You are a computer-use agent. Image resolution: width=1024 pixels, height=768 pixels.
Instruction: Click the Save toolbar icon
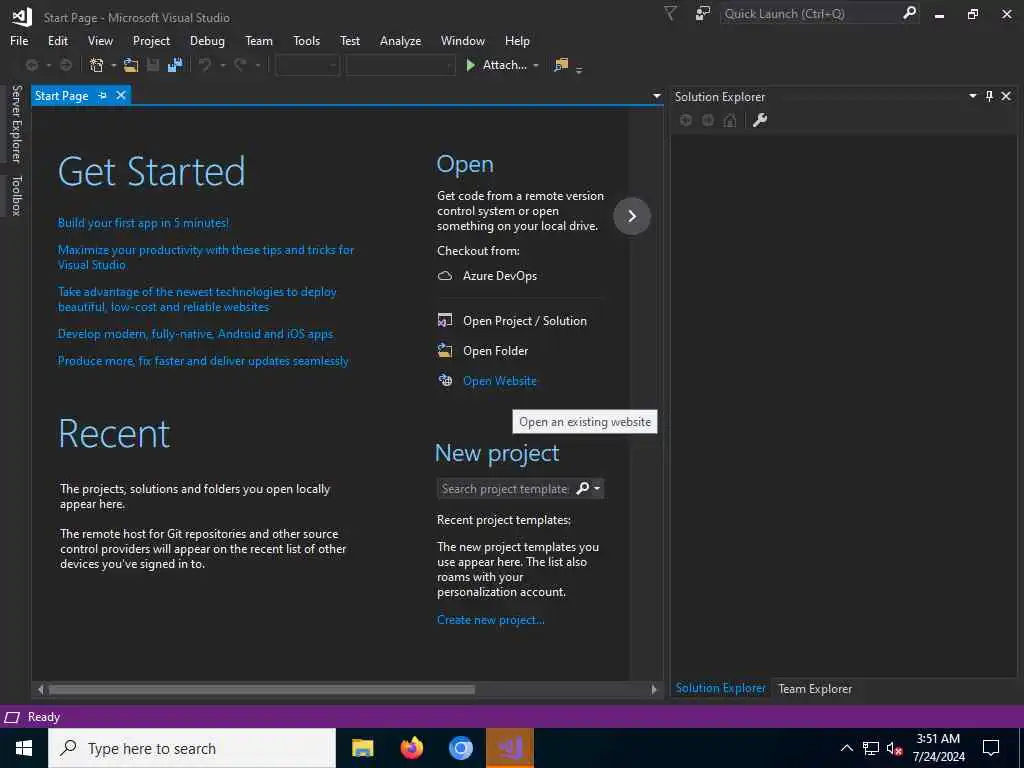(x=153, y=65)
